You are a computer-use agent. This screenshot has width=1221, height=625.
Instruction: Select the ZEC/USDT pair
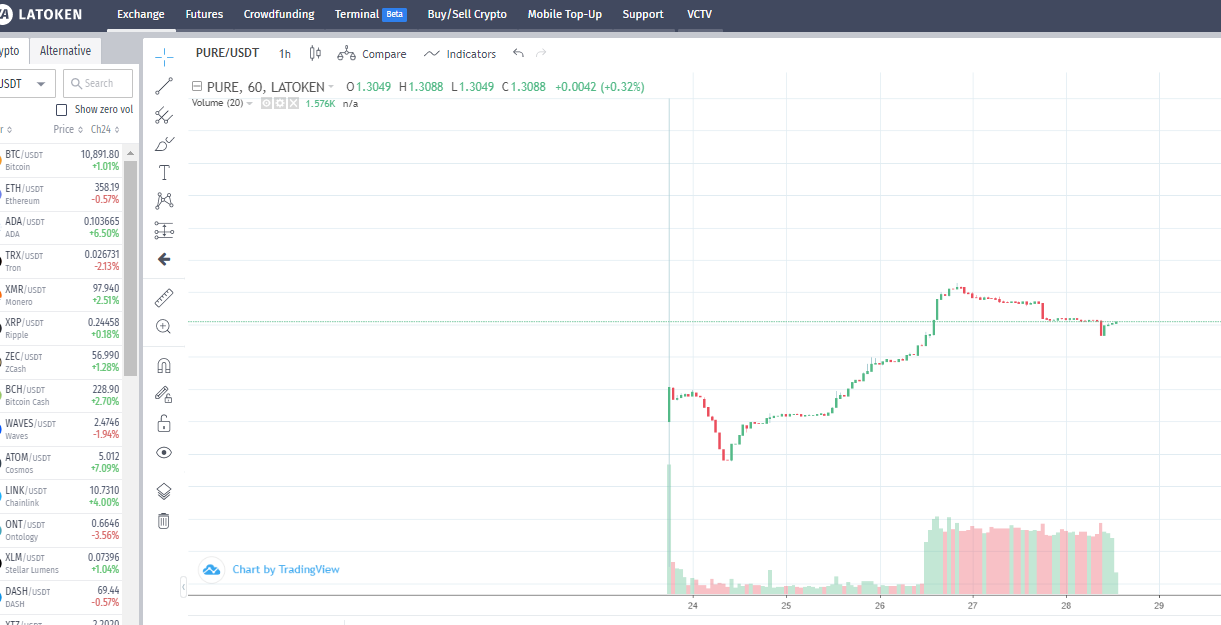62,362
